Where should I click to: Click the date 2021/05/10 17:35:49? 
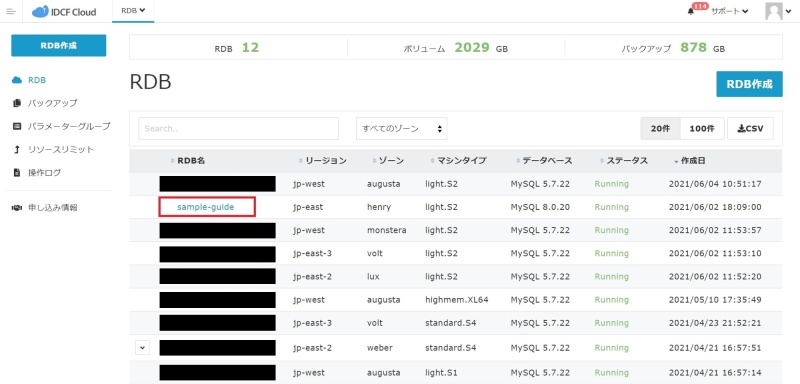point(715,299)
